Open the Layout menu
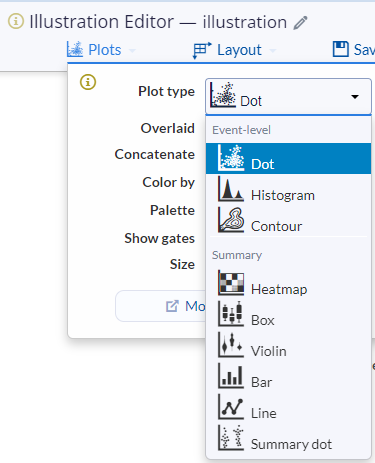This screenshot has width=375, height=463. tap(234, 50)
